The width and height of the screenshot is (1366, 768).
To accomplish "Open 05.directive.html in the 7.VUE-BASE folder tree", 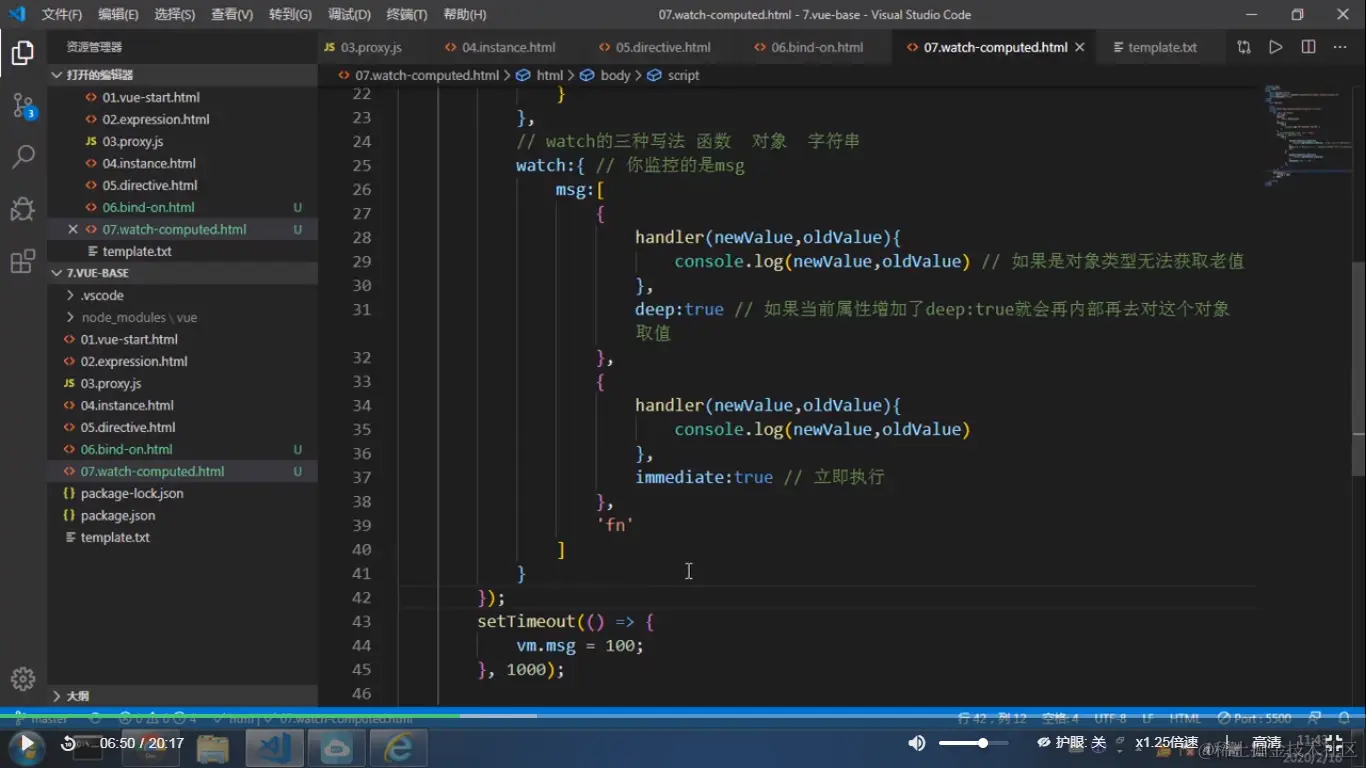I will (183, 427).
